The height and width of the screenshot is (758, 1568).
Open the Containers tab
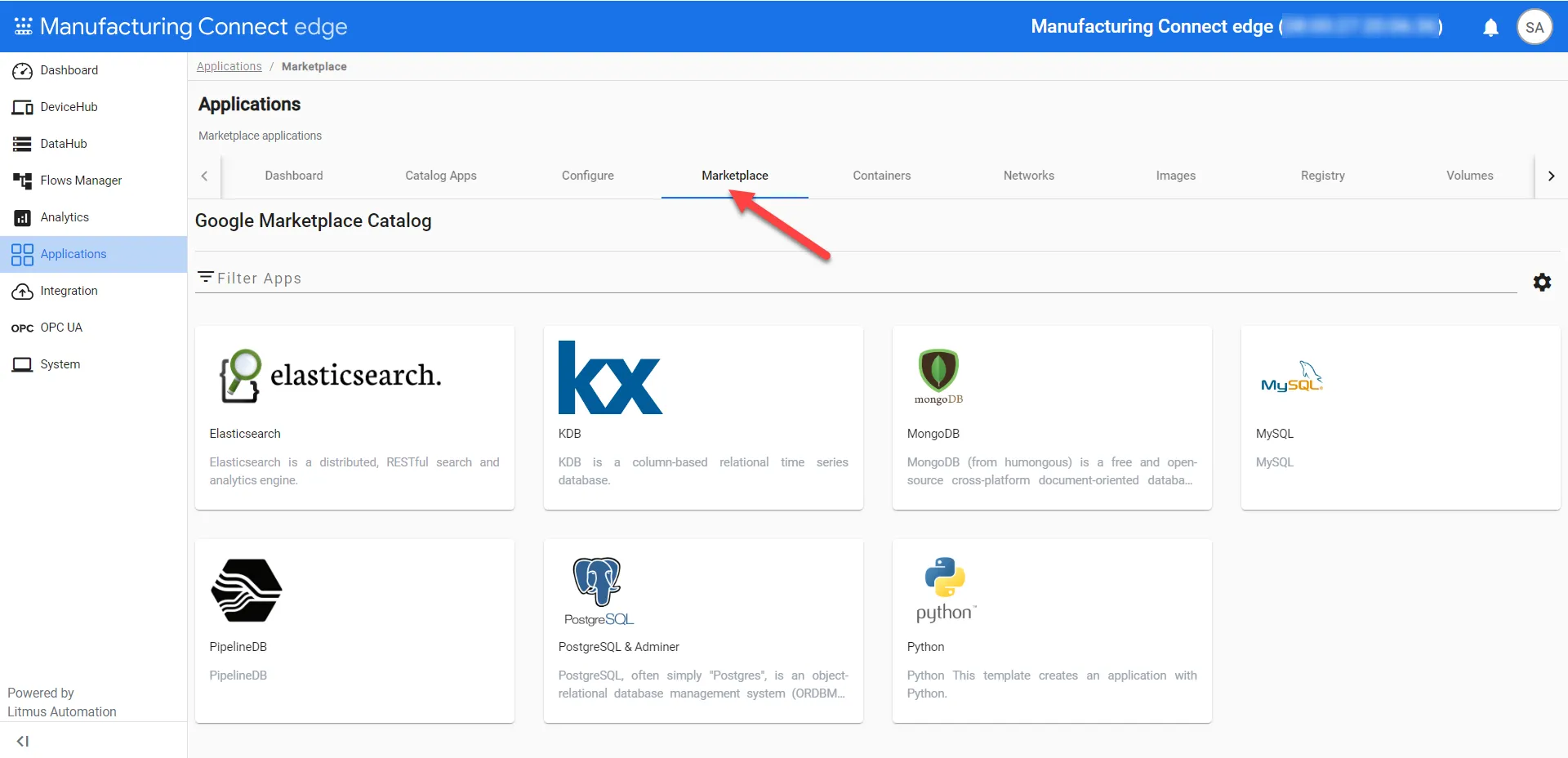coord(882,176)
